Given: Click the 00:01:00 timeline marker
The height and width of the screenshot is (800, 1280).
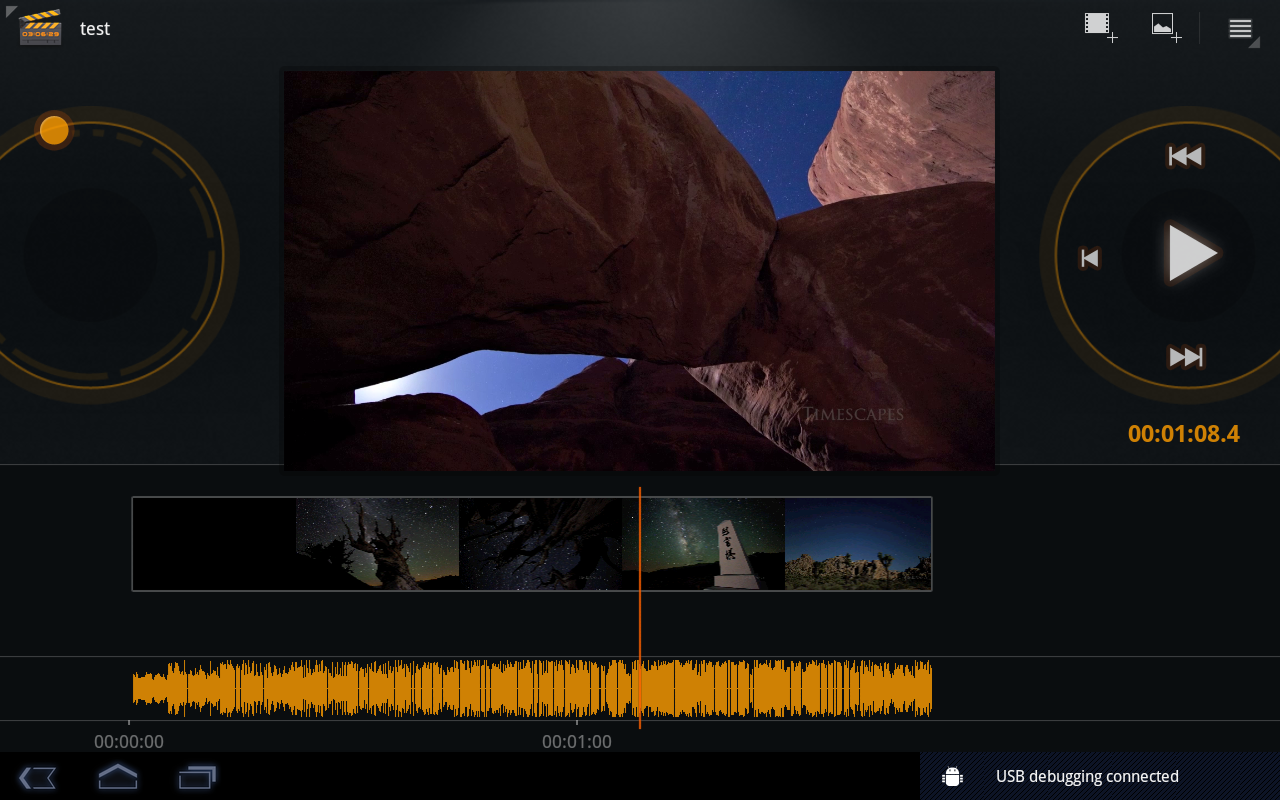Looking at the screenshot, I should [x=577, y=742].
